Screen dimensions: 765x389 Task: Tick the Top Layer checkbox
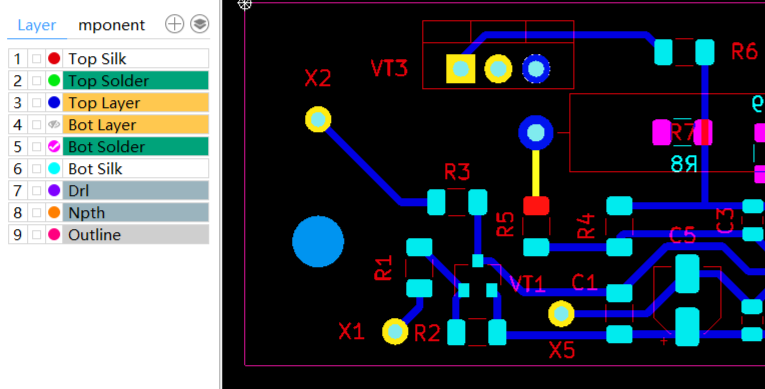(36, 102)
